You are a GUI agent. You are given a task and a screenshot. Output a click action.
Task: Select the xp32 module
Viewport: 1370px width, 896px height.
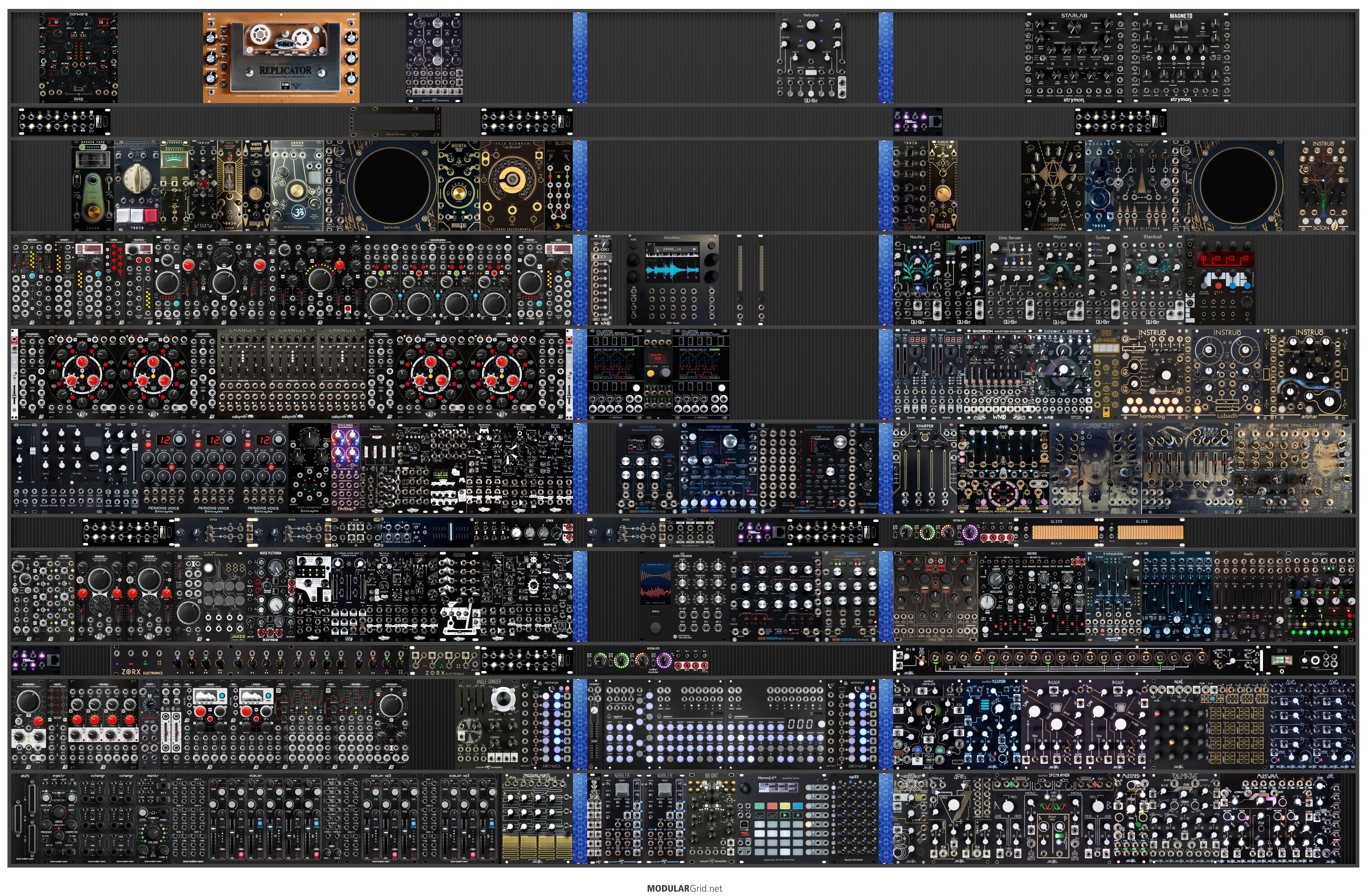tap(854, 818)
